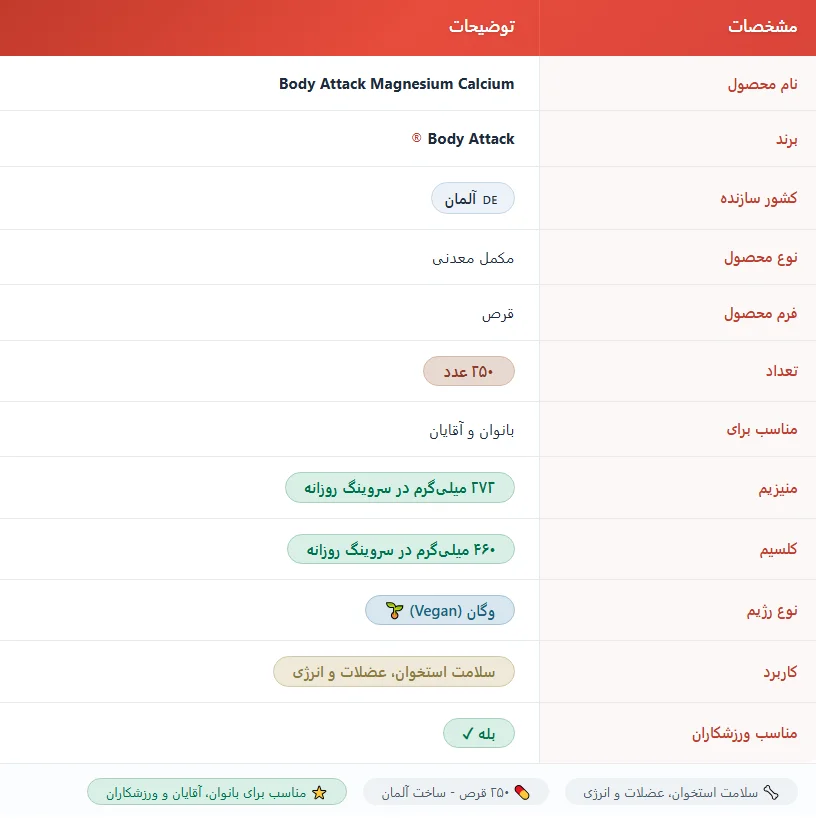Click the مناسب برای row label

point(762,429)
